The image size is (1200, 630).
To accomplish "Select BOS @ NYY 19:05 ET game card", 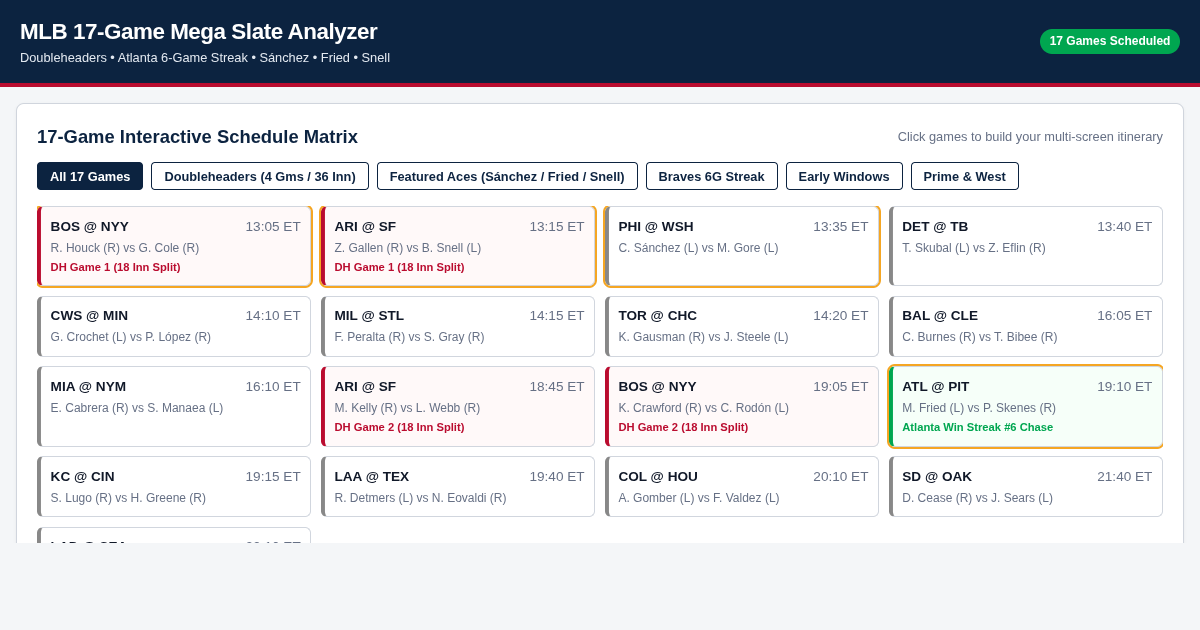I will pos(742,406).
